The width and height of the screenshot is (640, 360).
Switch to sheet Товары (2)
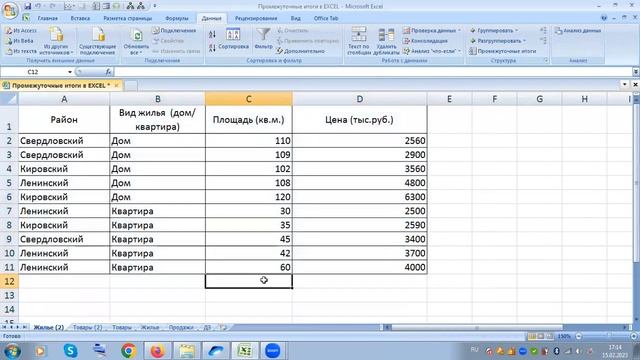point(87,327)
